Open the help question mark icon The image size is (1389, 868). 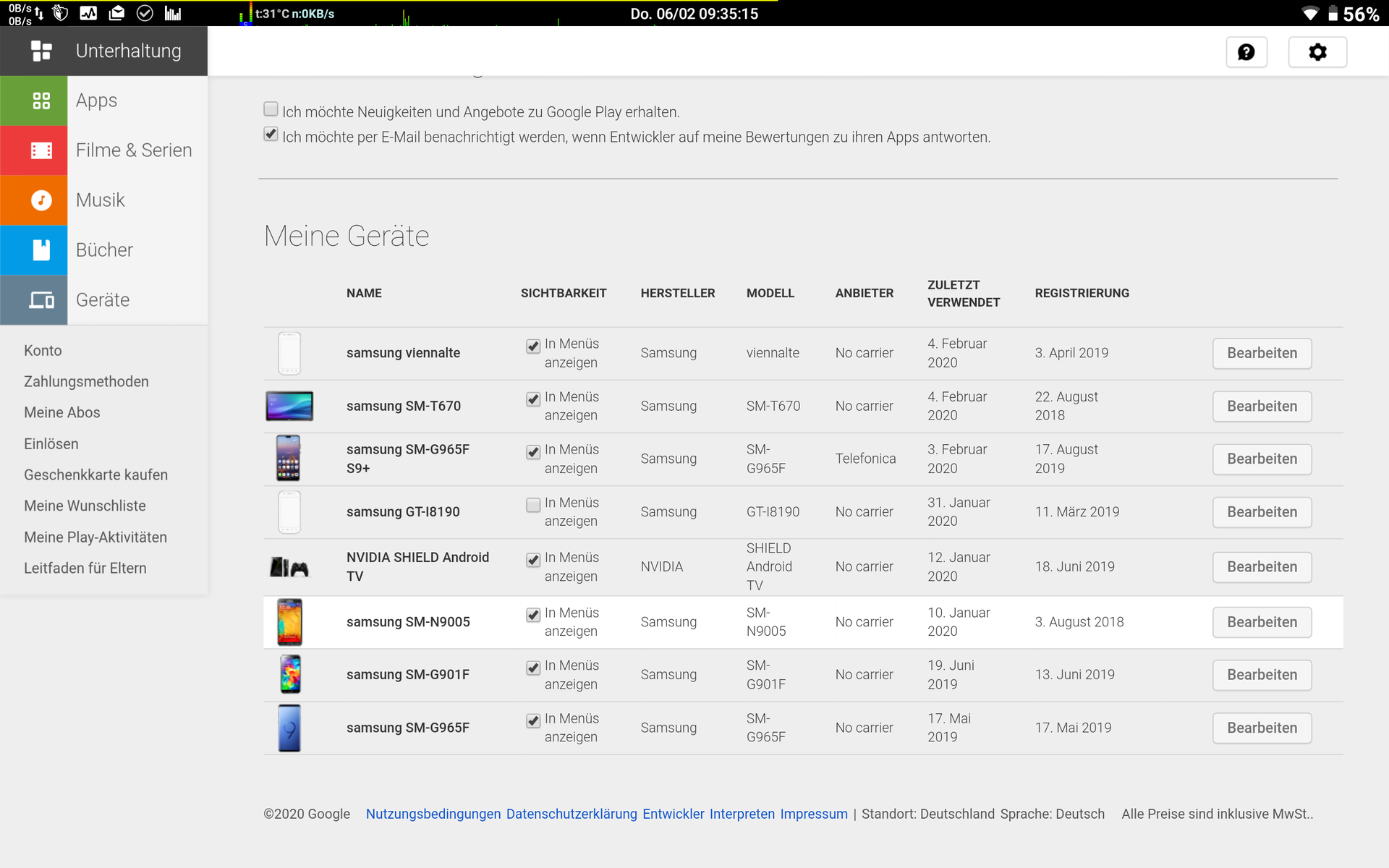click(x=1246, y=52)
